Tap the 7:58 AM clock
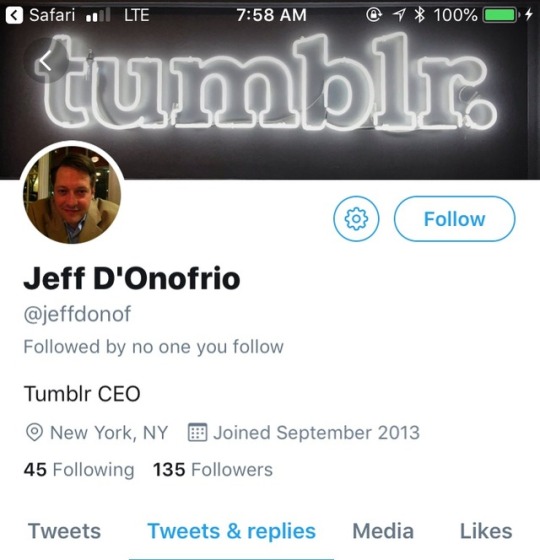The width and height of the screenshot is (540, 560). point(271,15)
